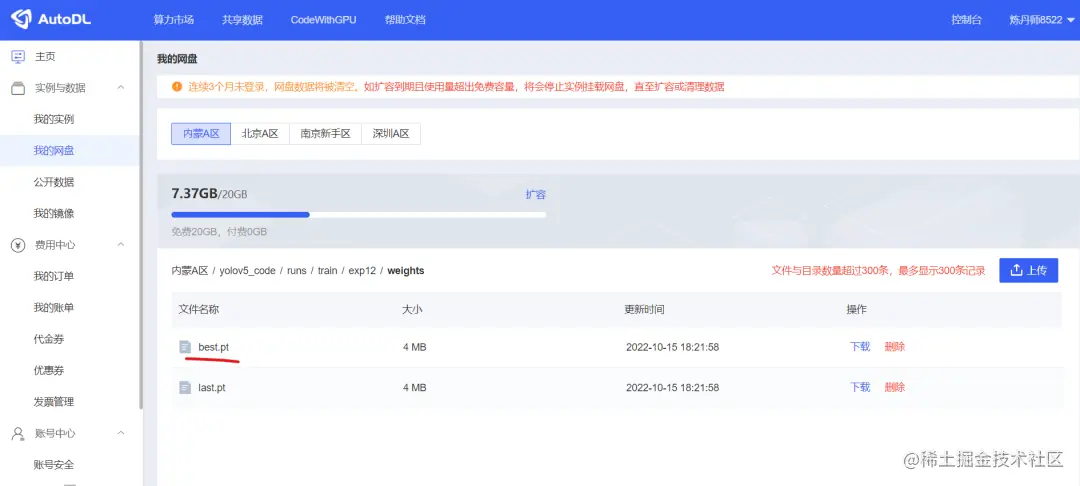
Task: Click the 费用中心 yen icon
Action: point(18,245)
